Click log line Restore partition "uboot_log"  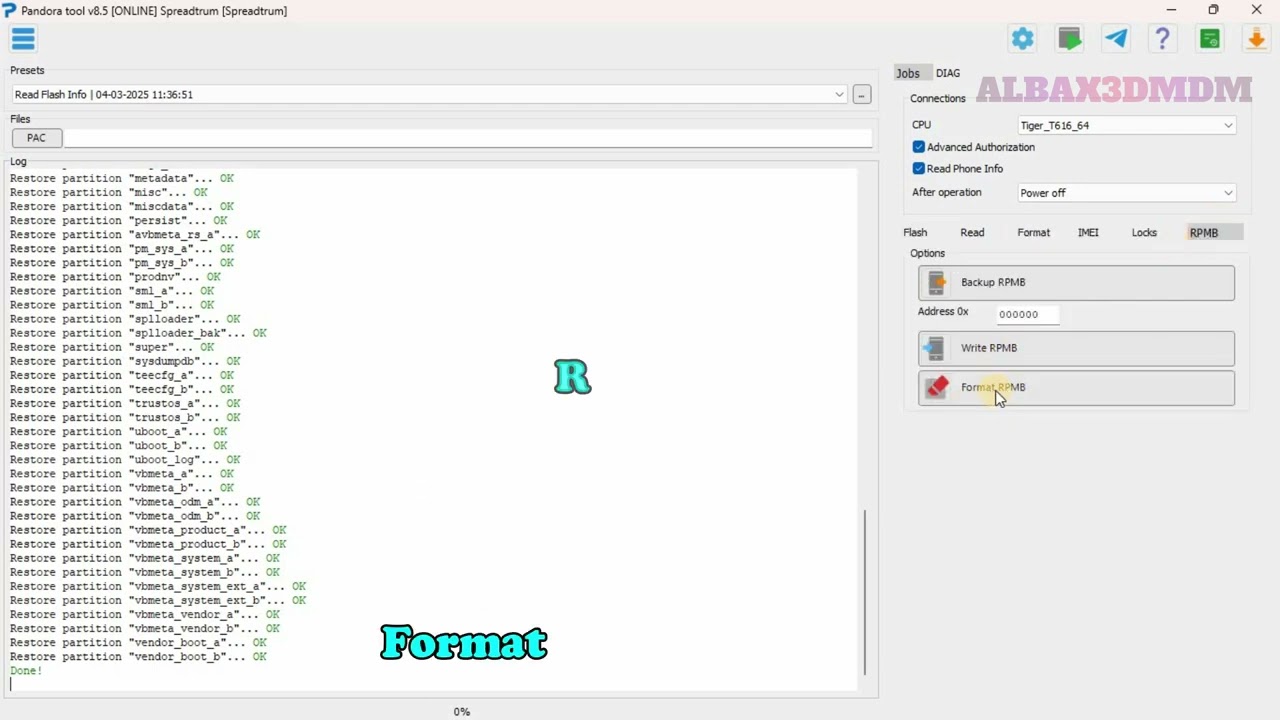click(125, 460)
